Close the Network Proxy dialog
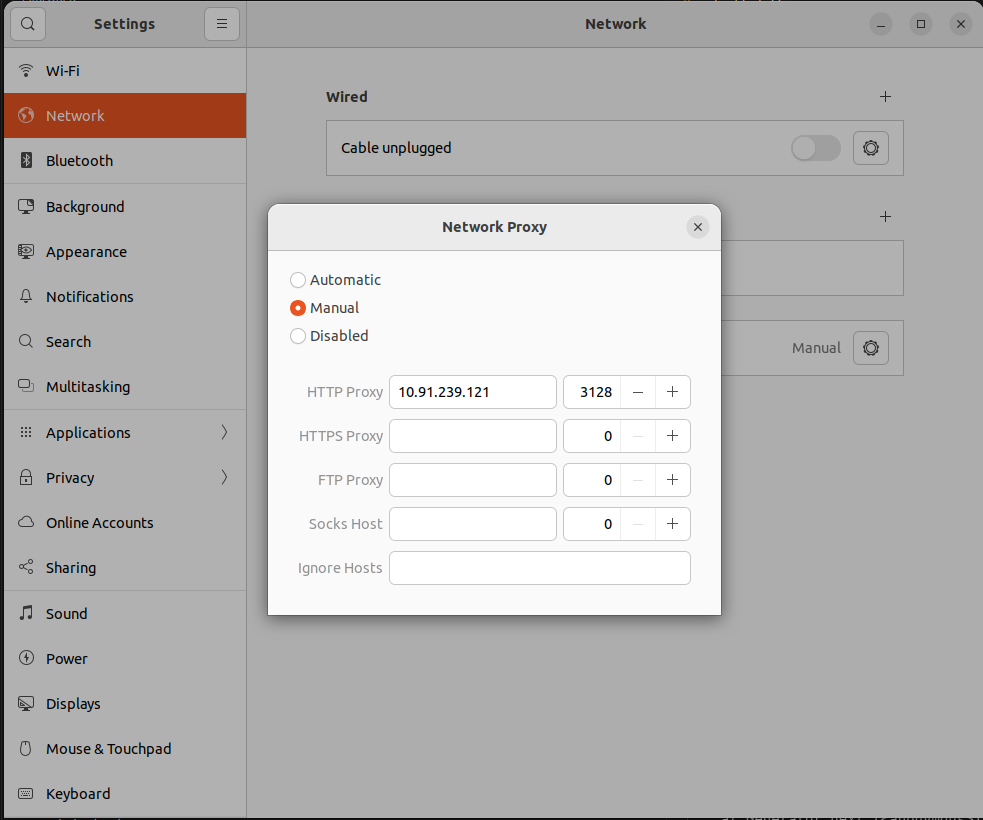983x820 pixels. pos(698,227)
